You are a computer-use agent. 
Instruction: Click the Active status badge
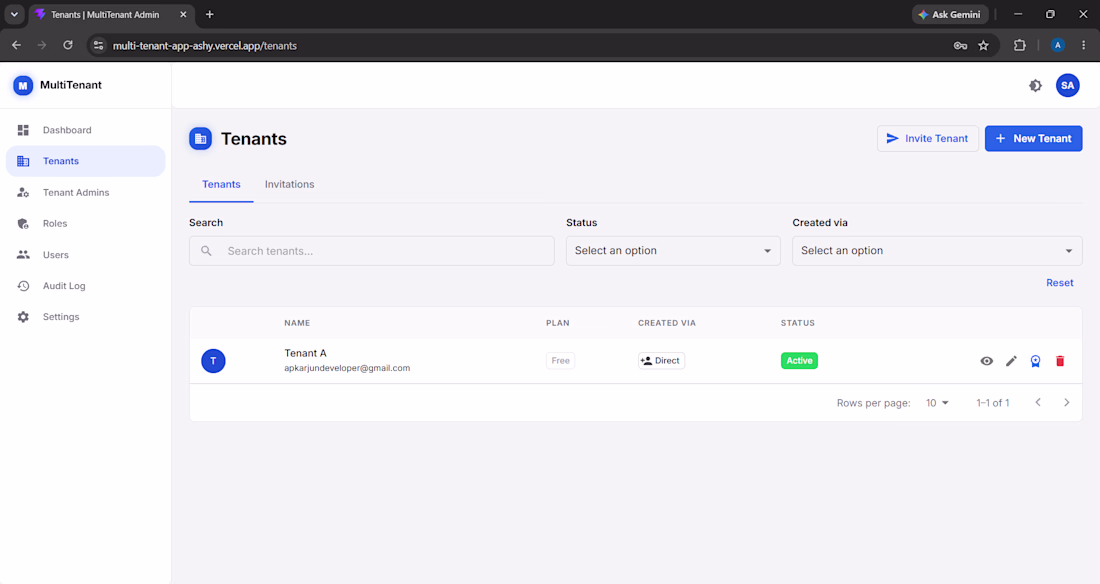tap(799, 361)
